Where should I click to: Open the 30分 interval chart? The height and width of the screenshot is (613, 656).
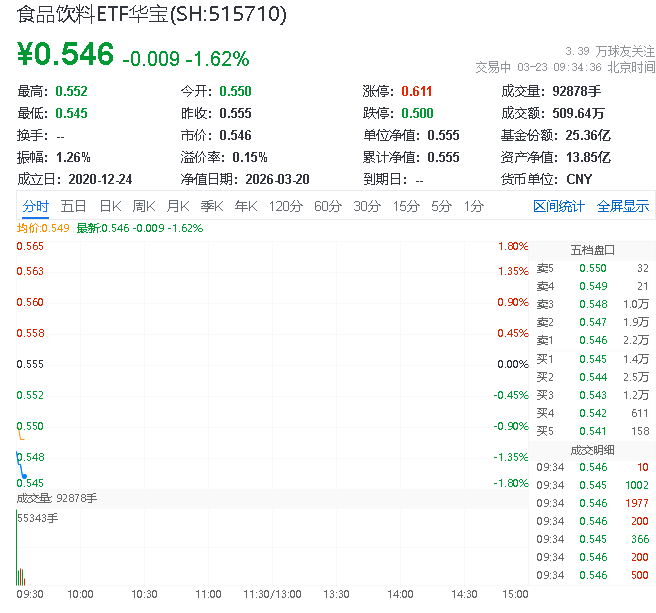(x=367, y=206)
